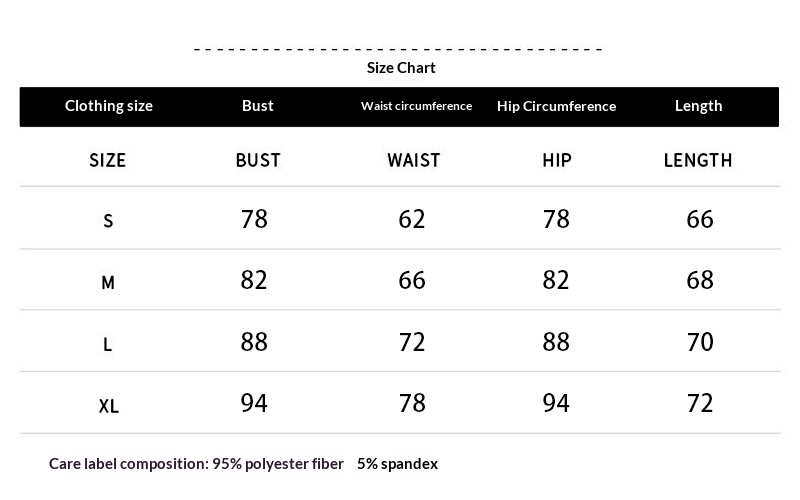This screenshot has width=800, height=500.
Task: Click the uppercase WAIST column label
Action: click(x=413, y=160)
